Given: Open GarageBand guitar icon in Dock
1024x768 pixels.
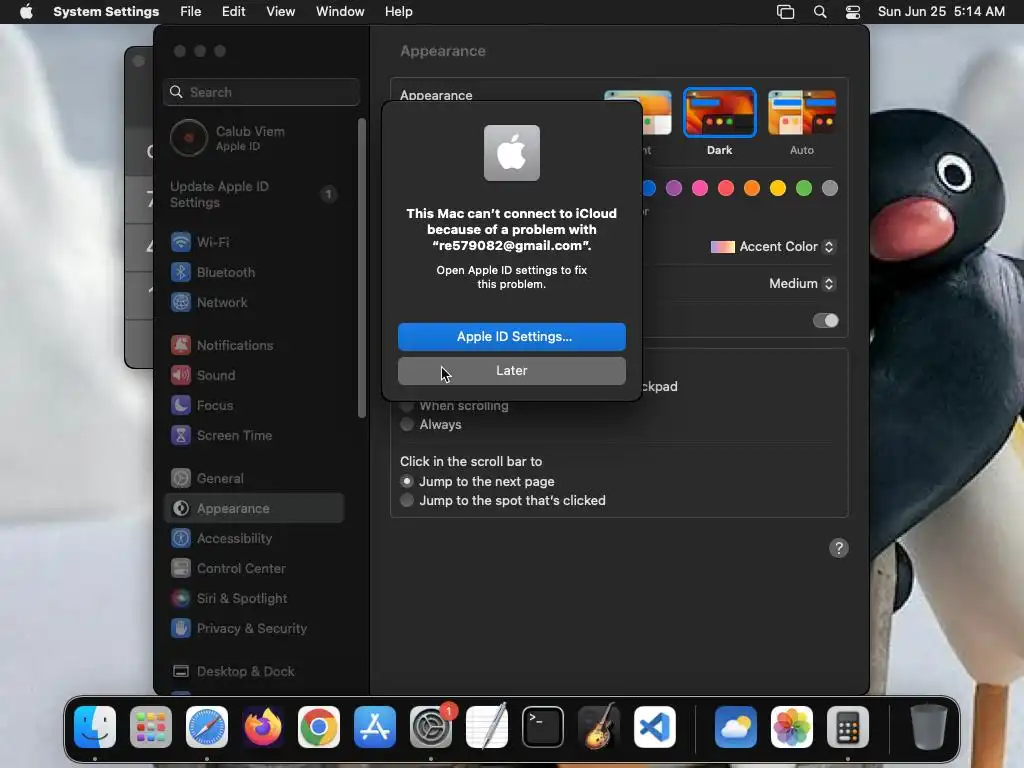Looking at the screenshot, I should coord(599,727).
